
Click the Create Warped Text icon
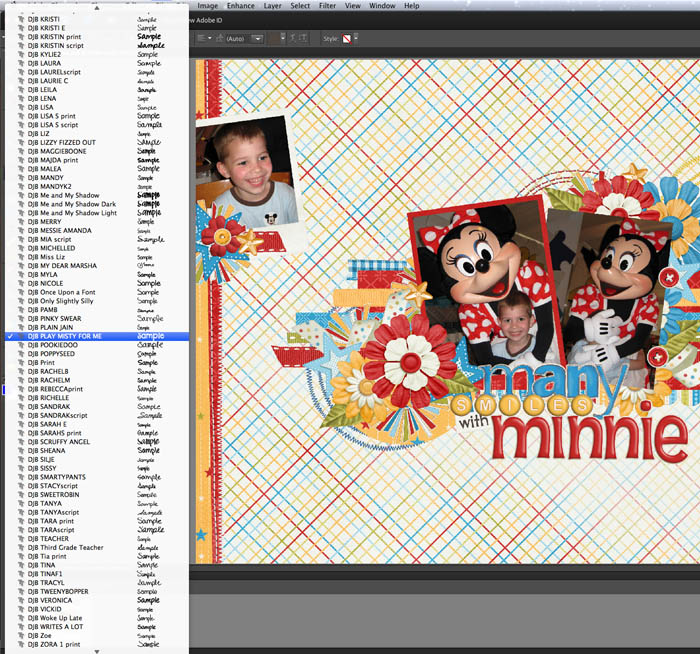point(293,38)
